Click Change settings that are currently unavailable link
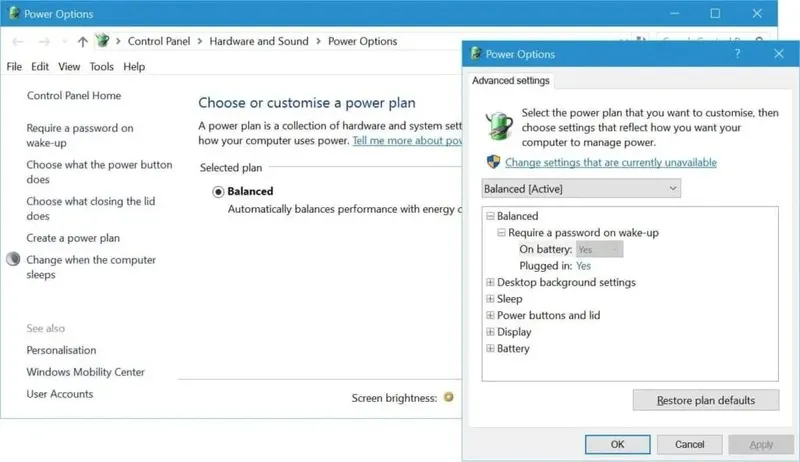Image resolution: width=800 pixels, height=462 pixels. coord(610,162)
